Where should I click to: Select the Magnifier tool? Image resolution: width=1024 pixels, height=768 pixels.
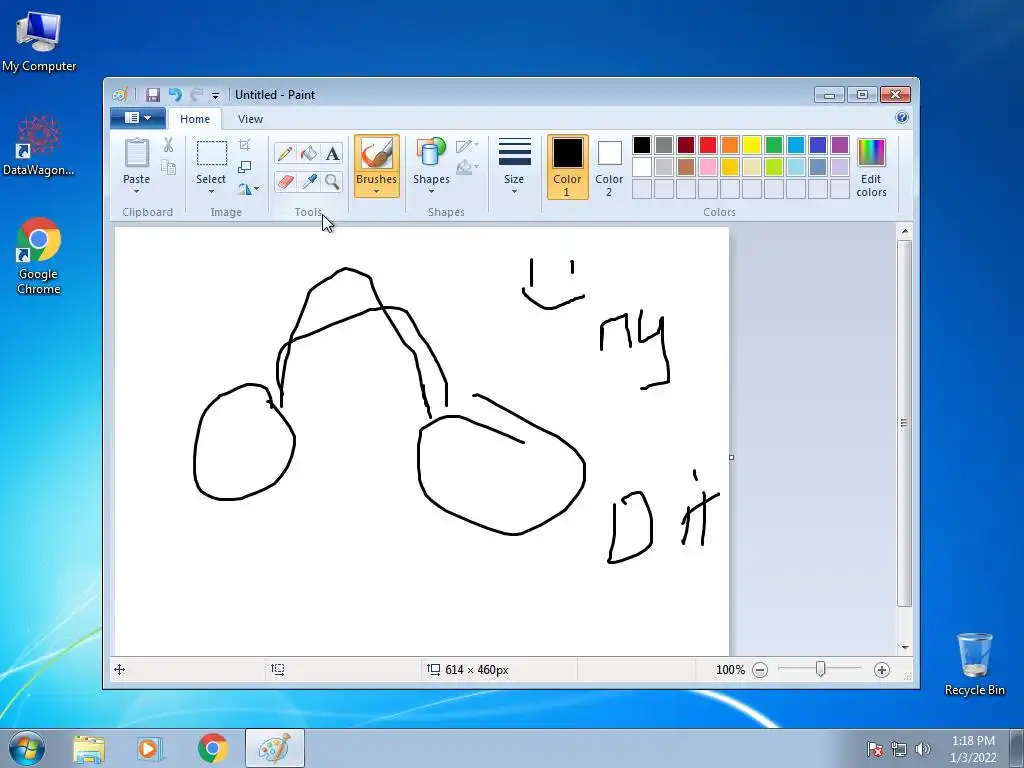332,181
